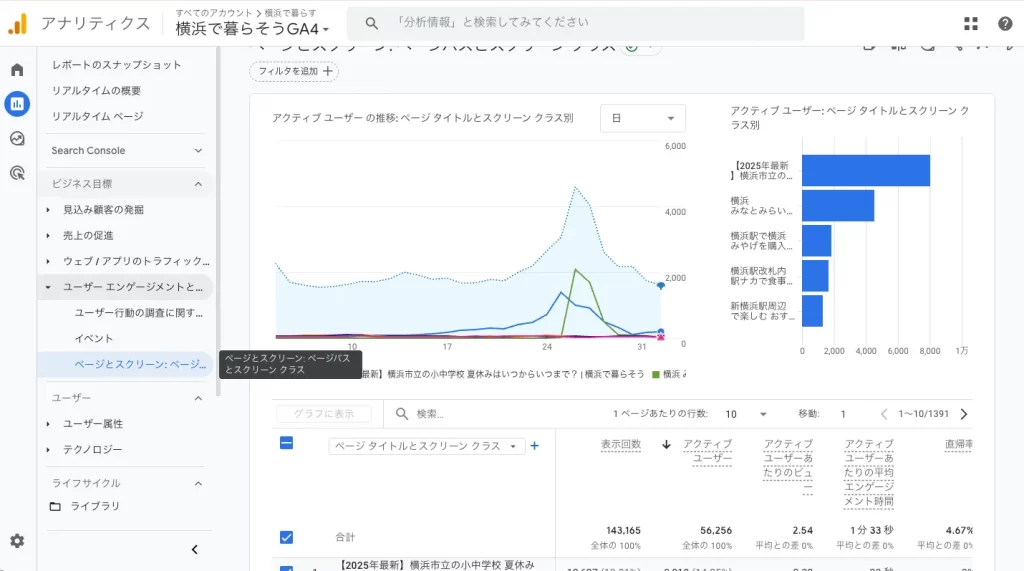Click the table search magnifier icon
Image resolution: width=1024 pixels, height=571 pixels.
click(x=402, y=414)
